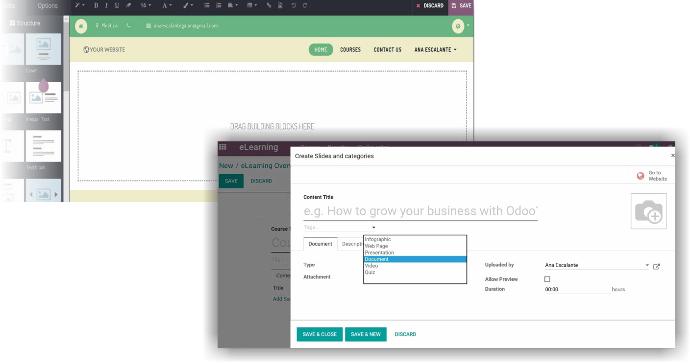
Task: Expand the Ana Escalante user dropdown
Action: click(435, 50)
